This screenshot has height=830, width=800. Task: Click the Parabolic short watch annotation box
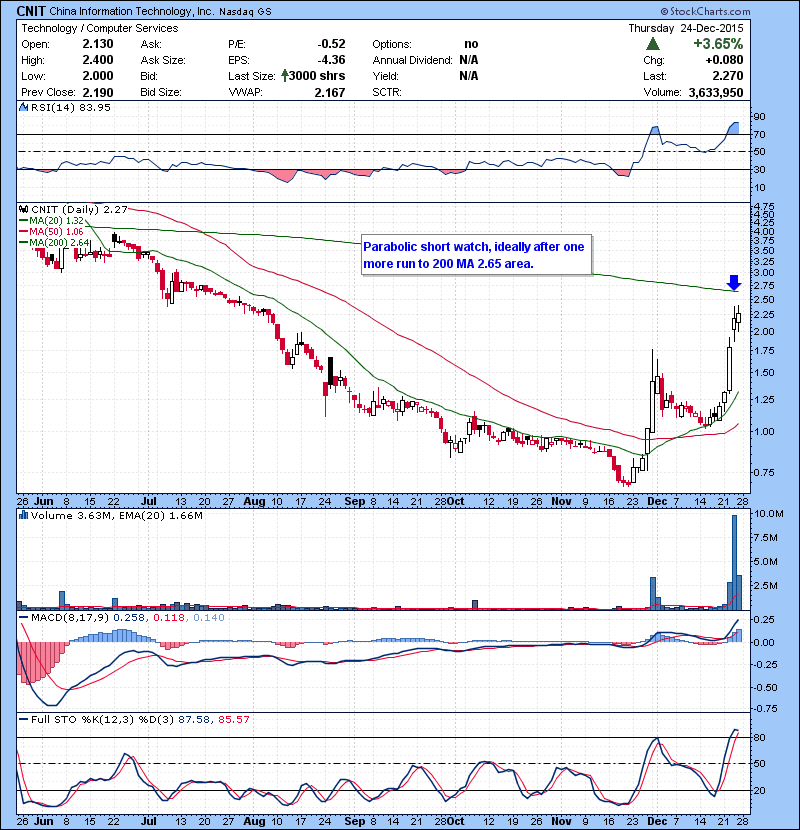[476, 255]
